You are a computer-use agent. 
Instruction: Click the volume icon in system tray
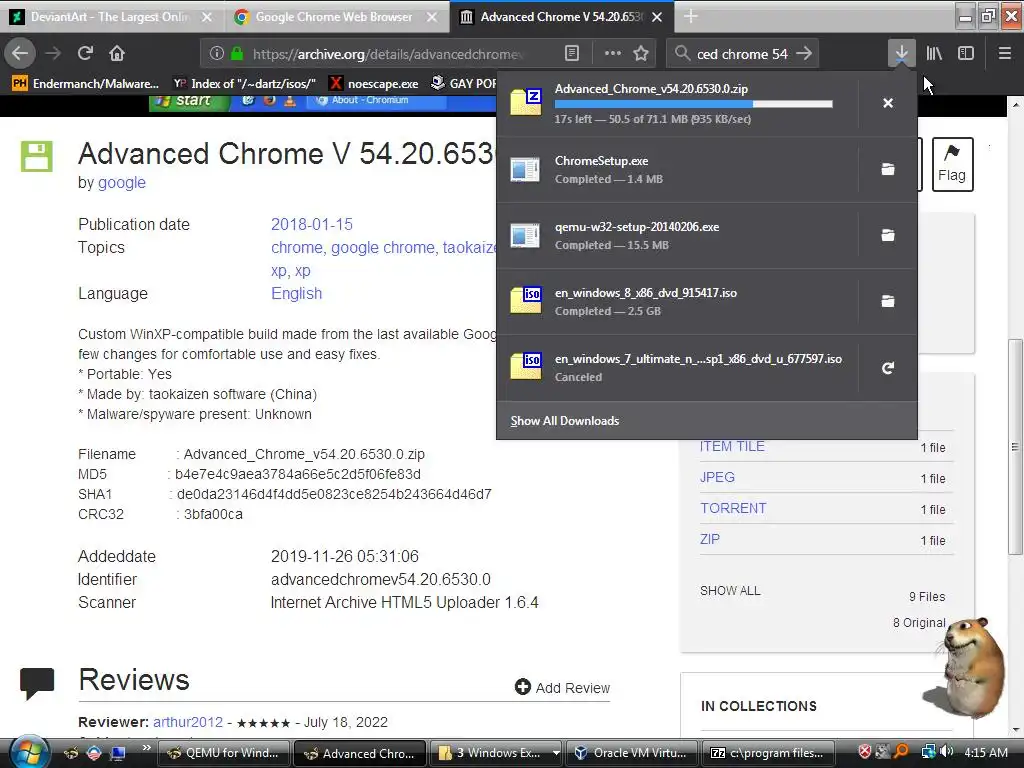(946, 752)
